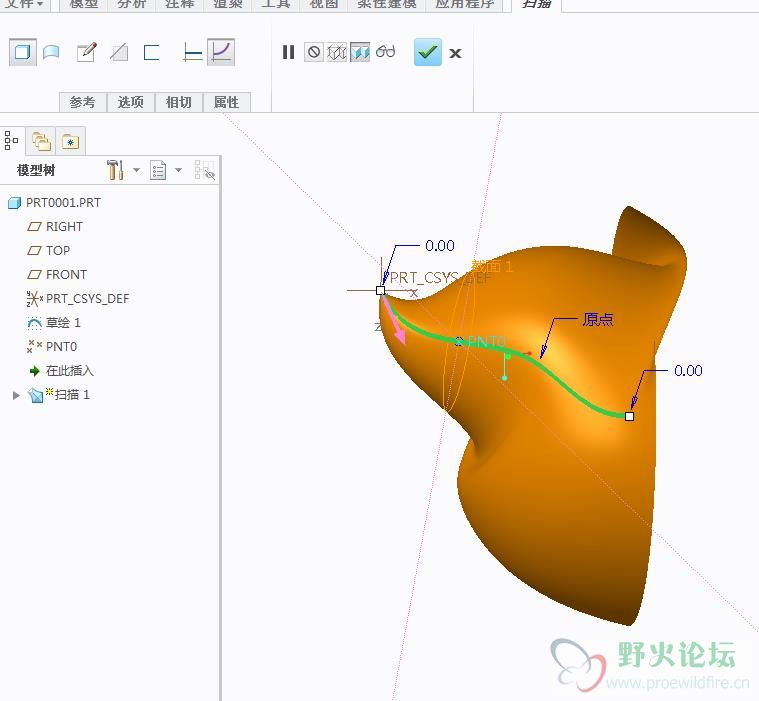This screenshot has width=759, height=701.
Task: Select PRT0001.PRT in the model tree
Action: coord(63,202)
